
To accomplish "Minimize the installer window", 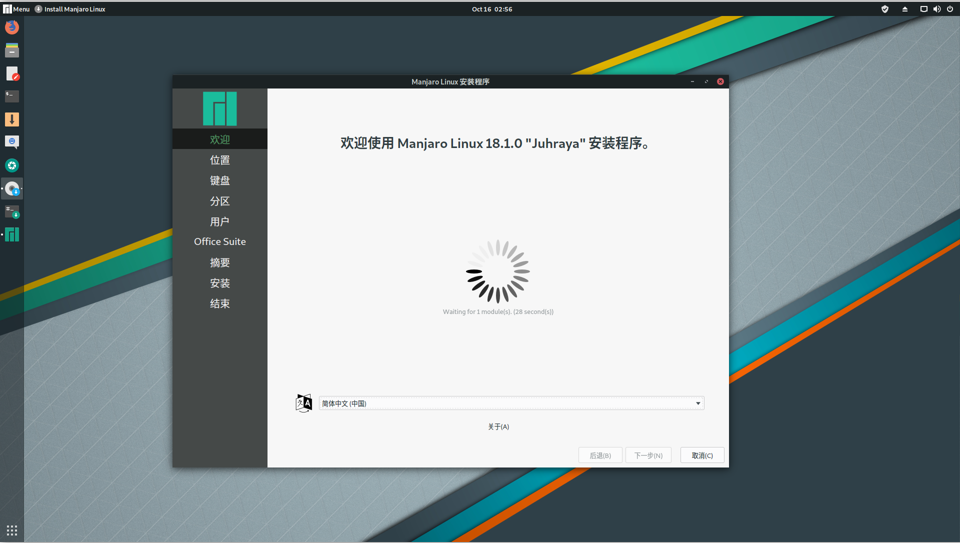I will [x=692, y=81].
